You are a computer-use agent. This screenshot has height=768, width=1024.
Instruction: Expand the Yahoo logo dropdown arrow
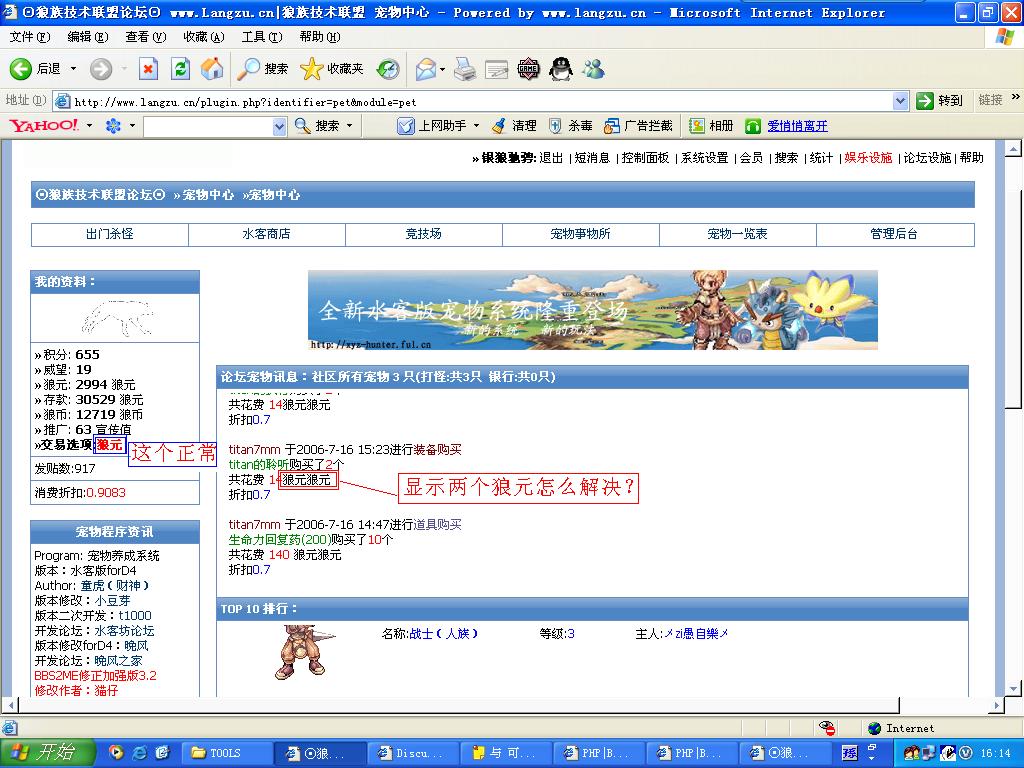pyautogui.click(x=89, y=125)
